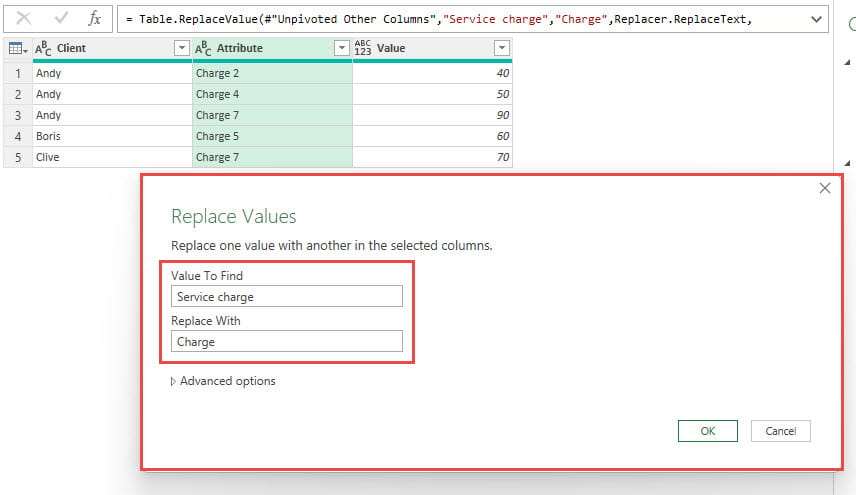
Task: Click the fx function icon
Action: click(94, 19)
